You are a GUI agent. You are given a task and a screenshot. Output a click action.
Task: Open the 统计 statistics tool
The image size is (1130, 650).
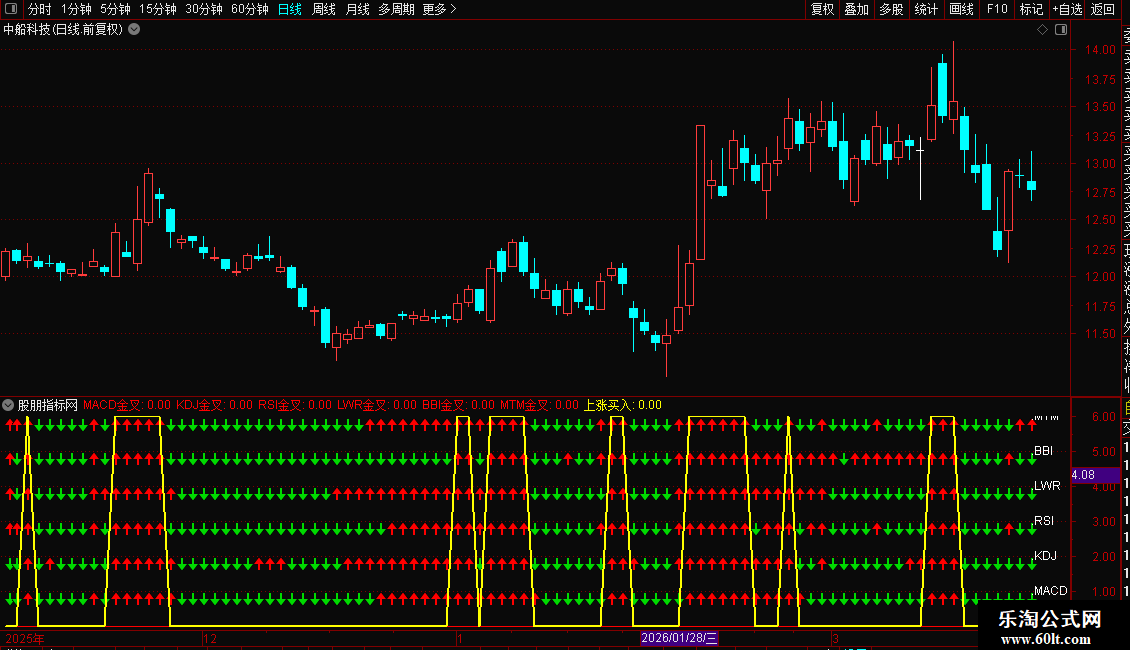[x=926, y=9]
